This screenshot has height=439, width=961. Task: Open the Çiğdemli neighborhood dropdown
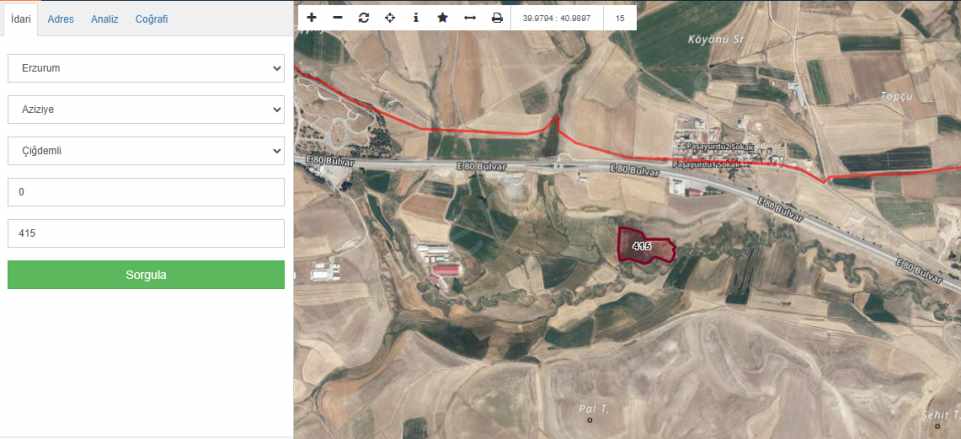coord(146,151)
